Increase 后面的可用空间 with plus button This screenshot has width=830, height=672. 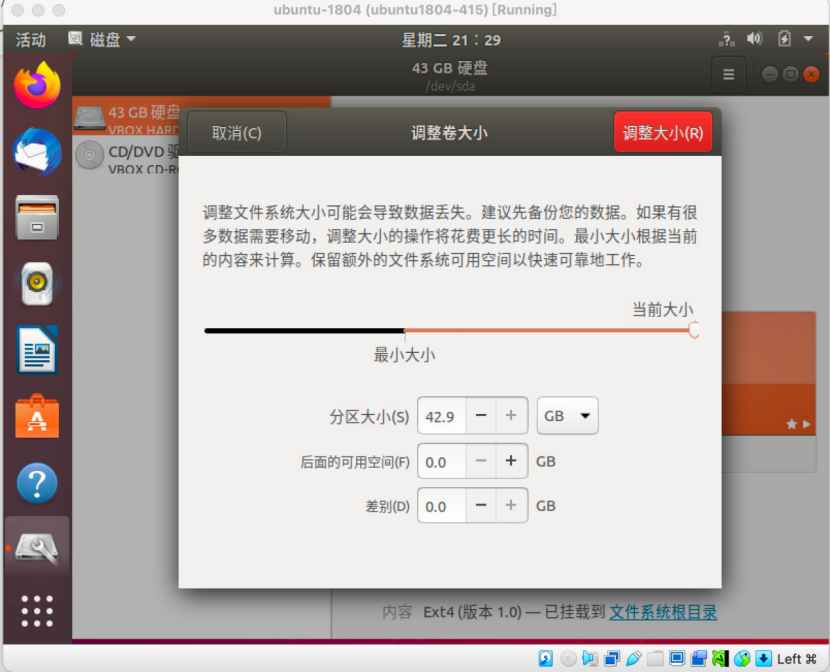(x=511, y=461)
